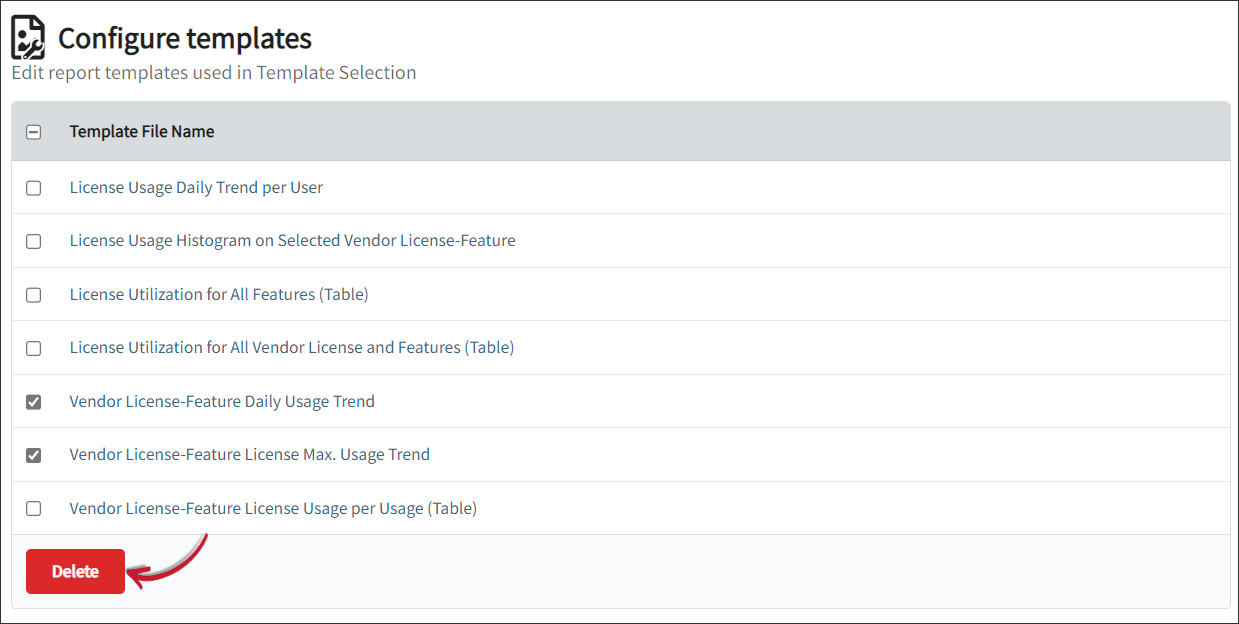Click the select-all checkbox in table header
1239x624 pixels.
pyautogui.click(x=33, y=131)
